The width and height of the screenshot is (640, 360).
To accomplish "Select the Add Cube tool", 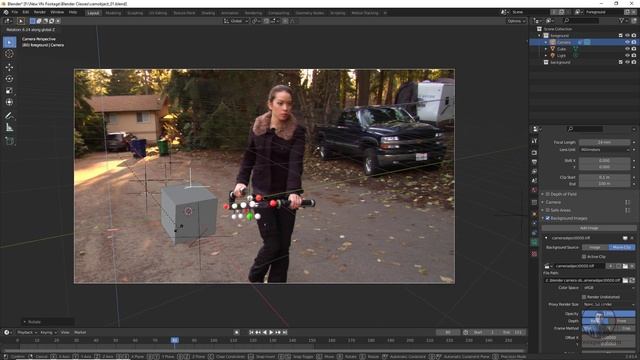I will [x=9, y=141].
